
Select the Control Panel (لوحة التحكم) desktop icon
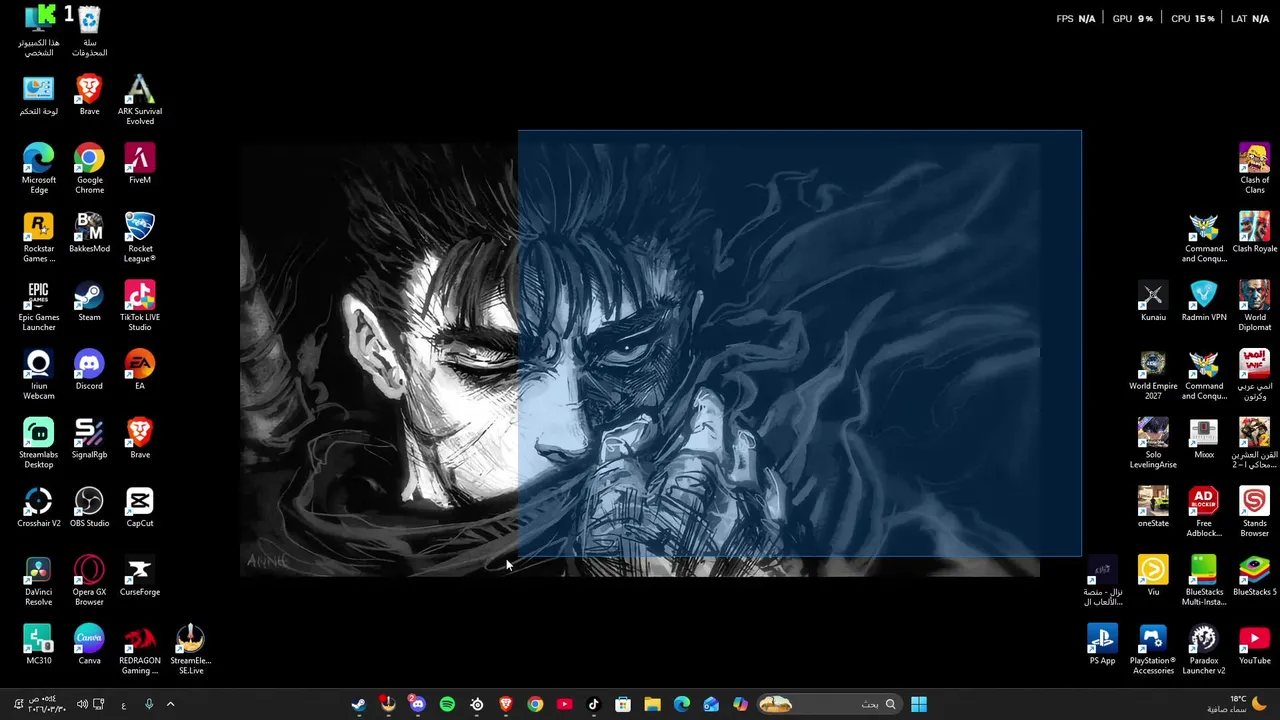39,95
